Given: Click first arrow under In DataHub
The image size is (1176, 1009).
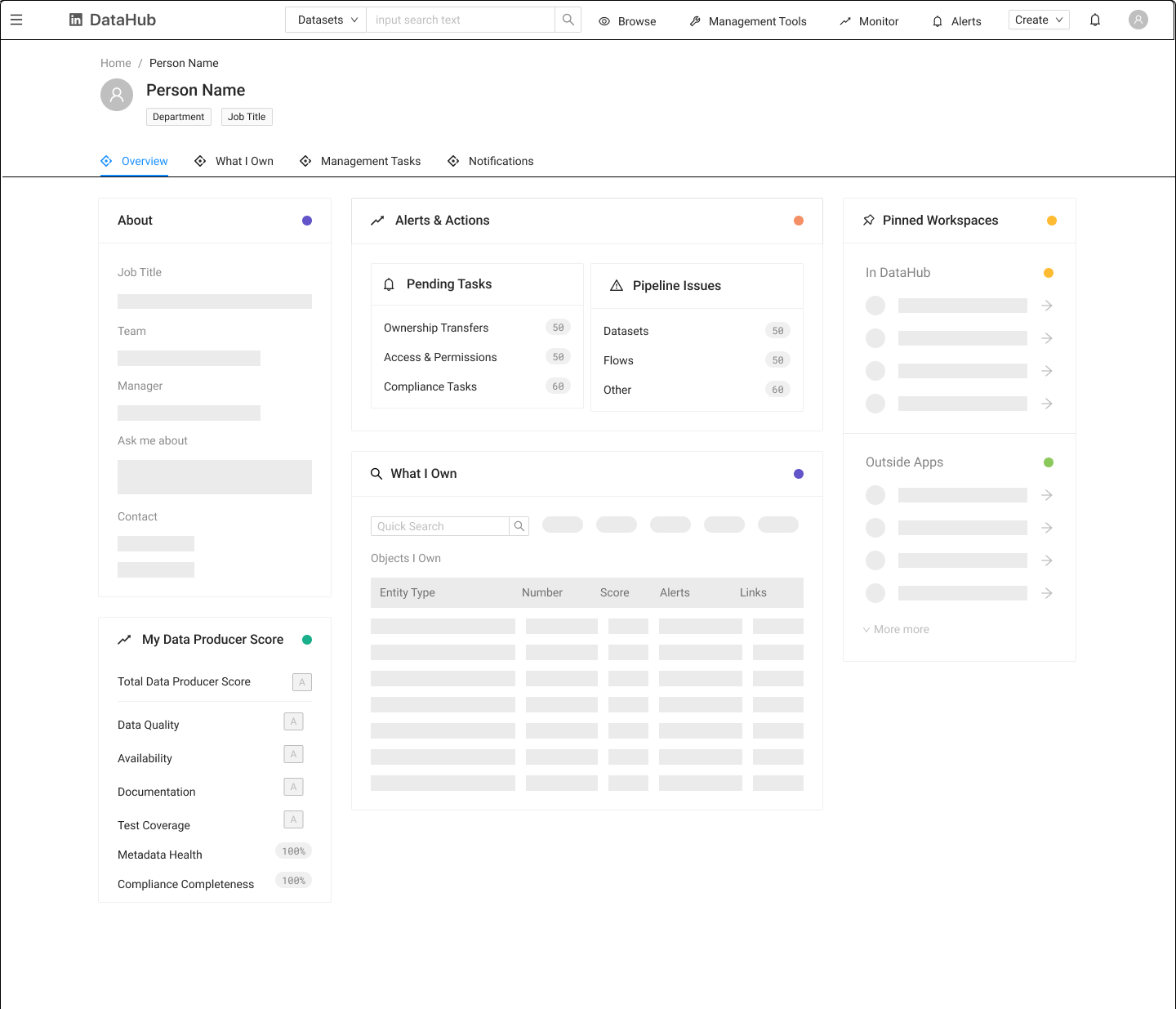Looking at the screenshot, I should pos(1047,306).
